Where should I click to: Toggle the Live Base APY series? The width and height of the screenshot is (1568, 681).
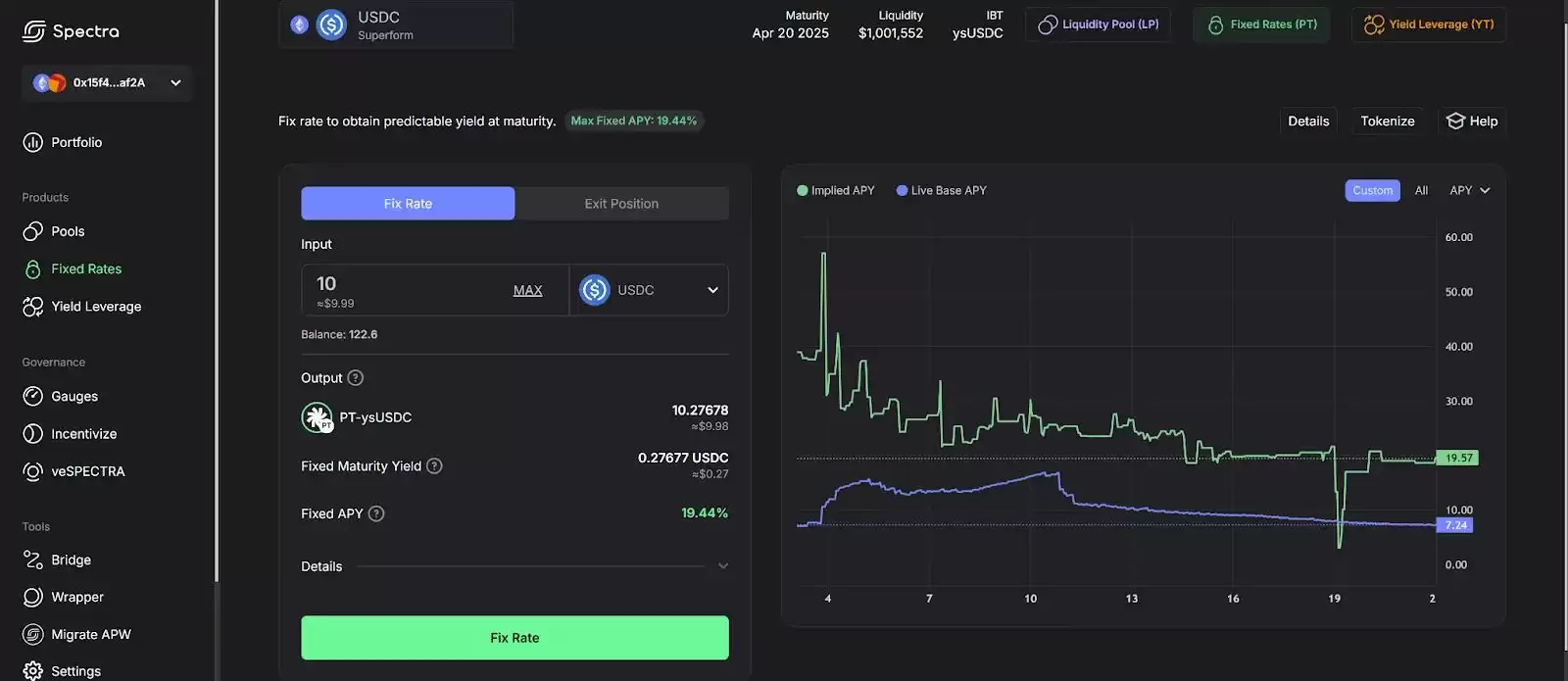[941, 190]
